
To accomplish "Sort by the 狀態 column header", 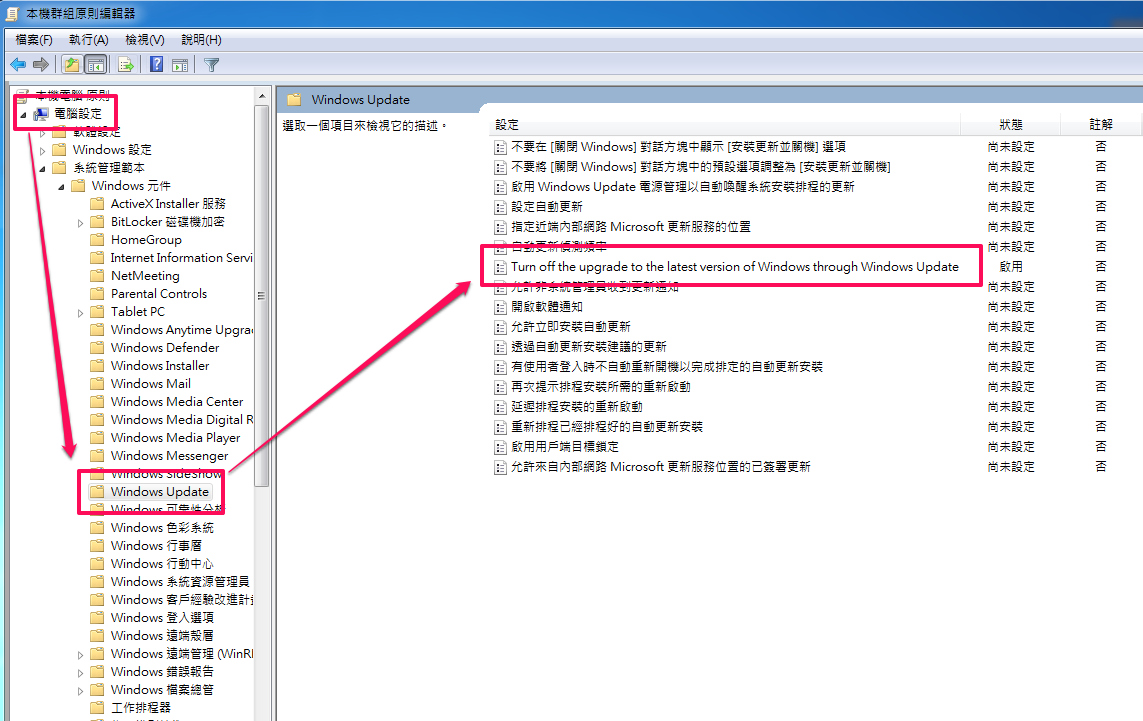I will click(1010, 125).
